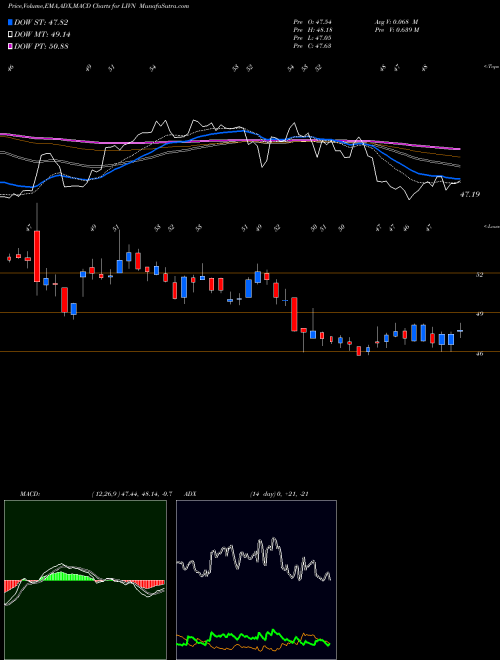Click the 52 price axis label
This screenshot has height=660, width=500.
point(479,274)
